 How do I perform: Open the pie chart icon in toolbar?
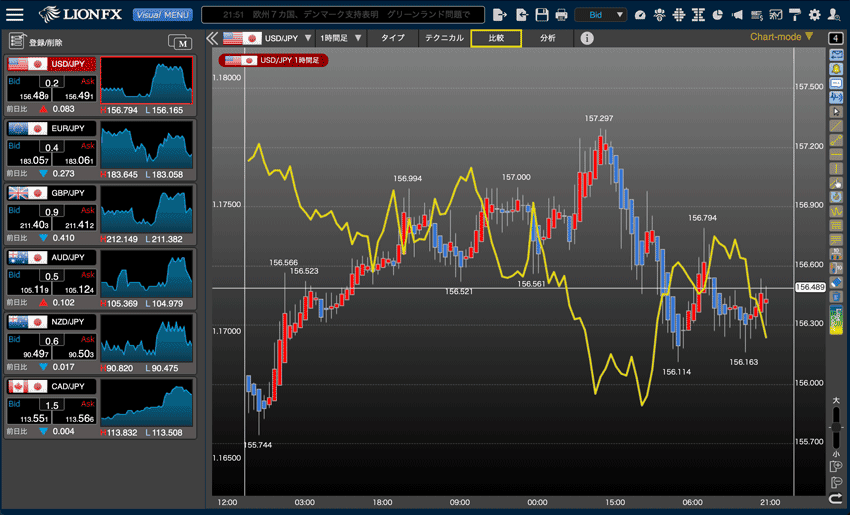[717, 15]
